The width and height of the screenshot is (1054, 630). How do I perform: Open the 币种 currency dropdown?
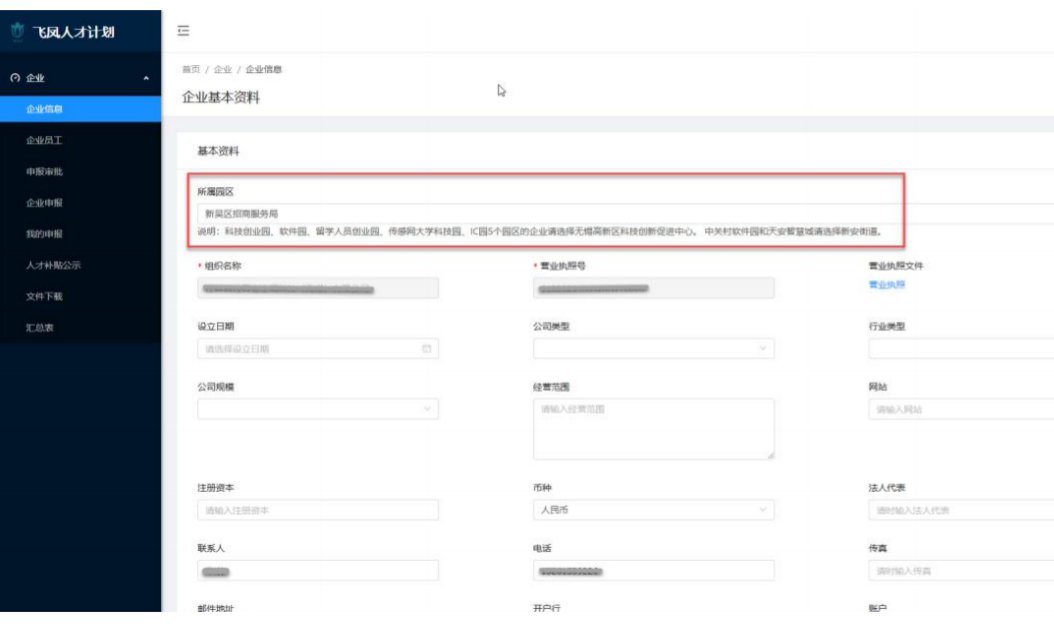tap(653, 510)
